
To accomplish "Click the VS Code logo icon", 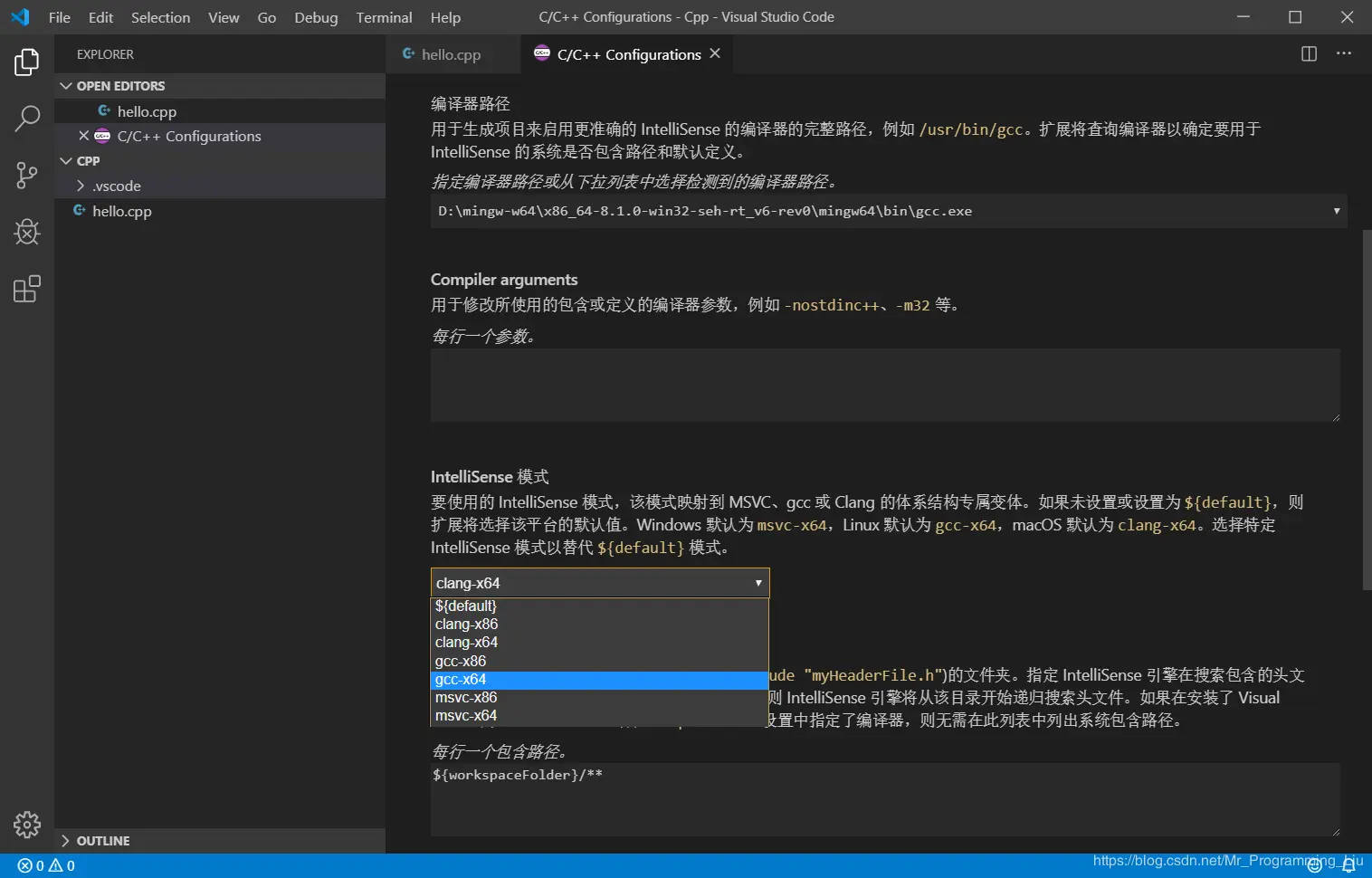I will click(x=20, y=17).
